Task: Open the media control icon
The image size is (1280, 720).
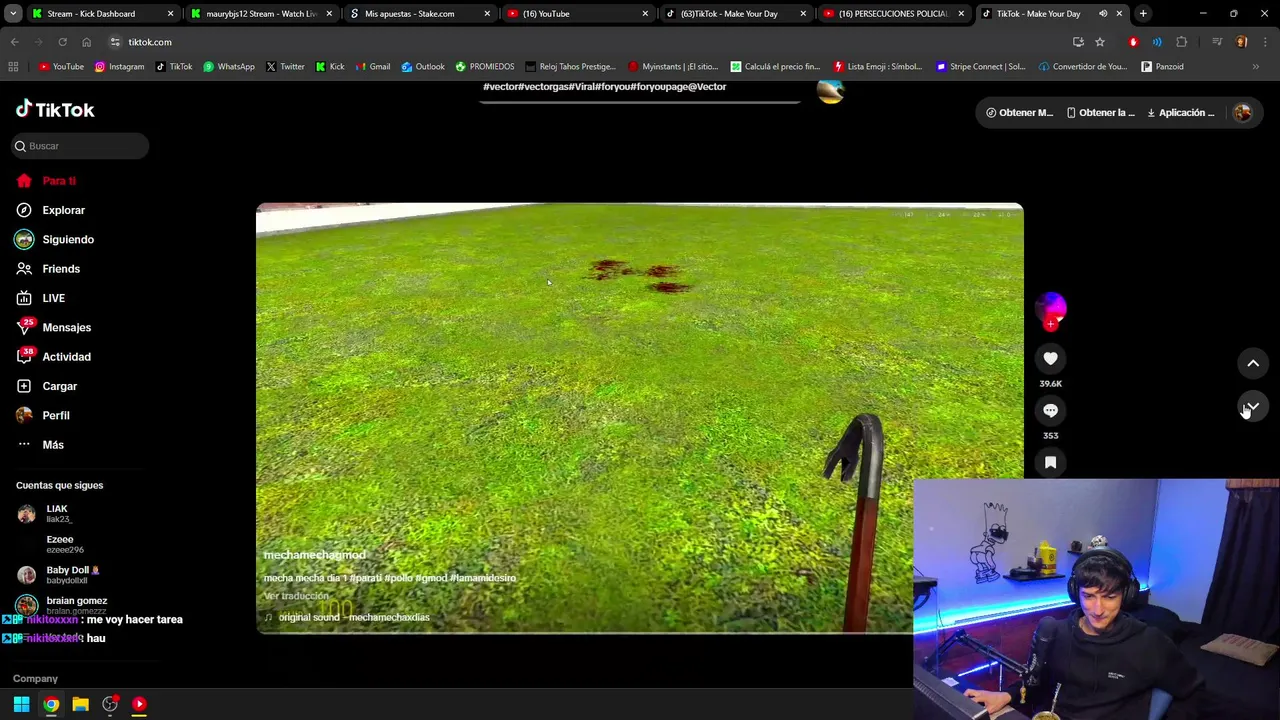Action: pyautogui.click(x=1217, y=42)
